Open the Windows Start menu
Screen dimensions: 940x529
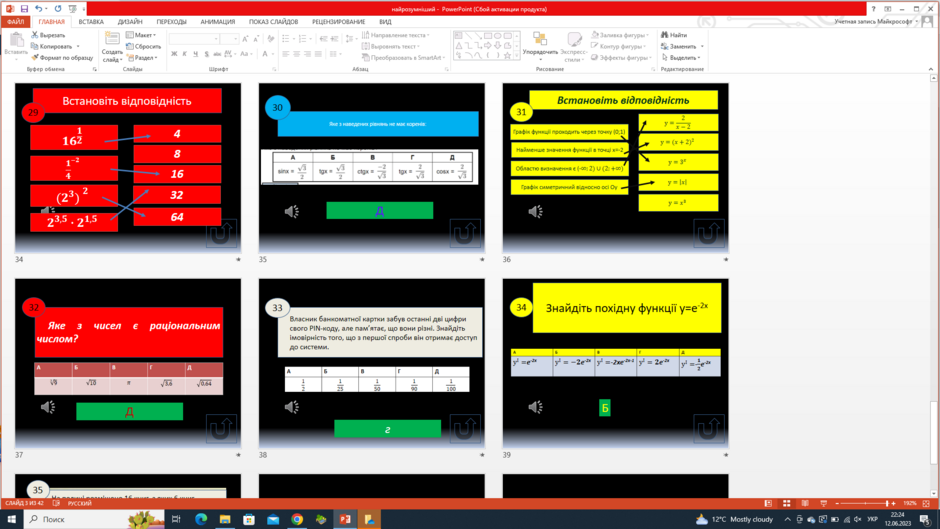pos(11,519)
